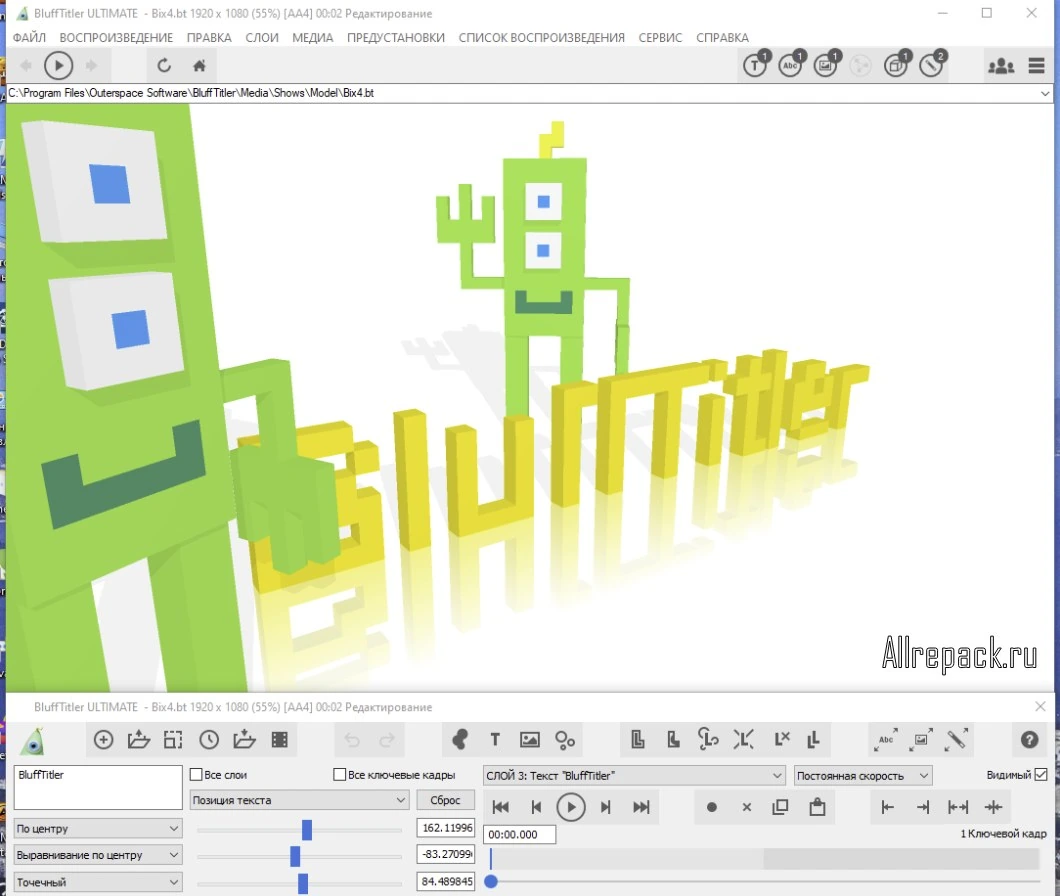
Task: Open show duration clock icon
Action: (x=209, y=740)
